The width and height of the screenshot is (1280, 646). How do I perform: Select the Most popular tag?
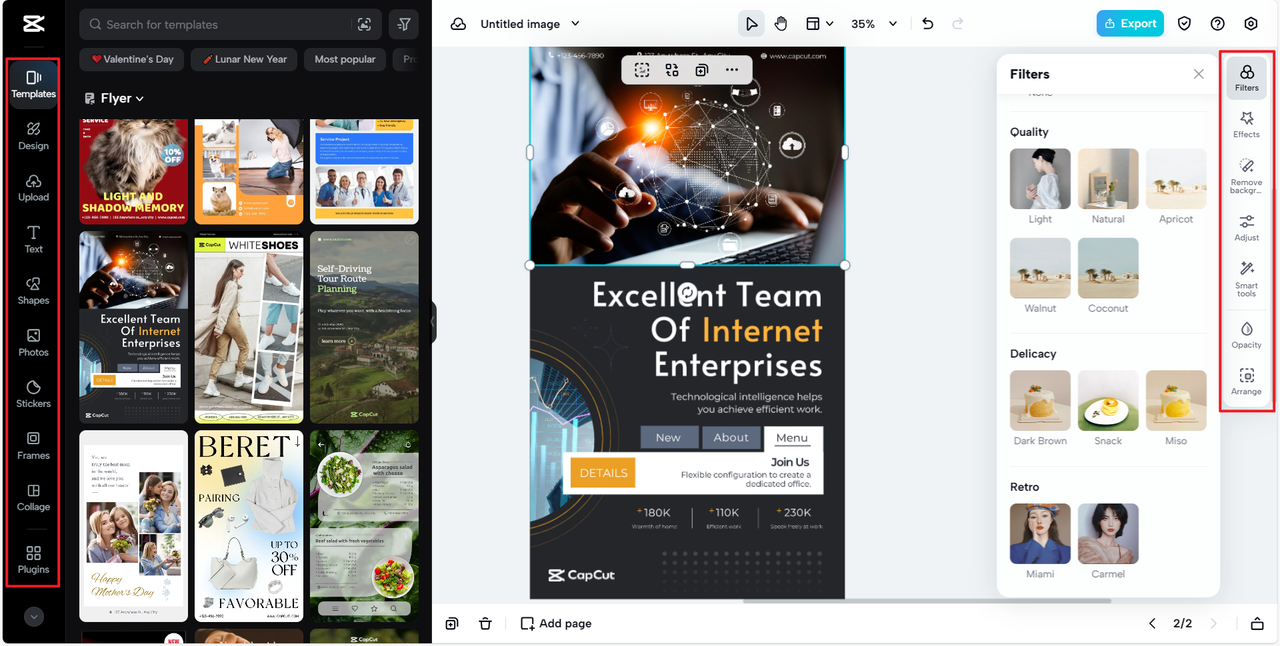point(345,59)
